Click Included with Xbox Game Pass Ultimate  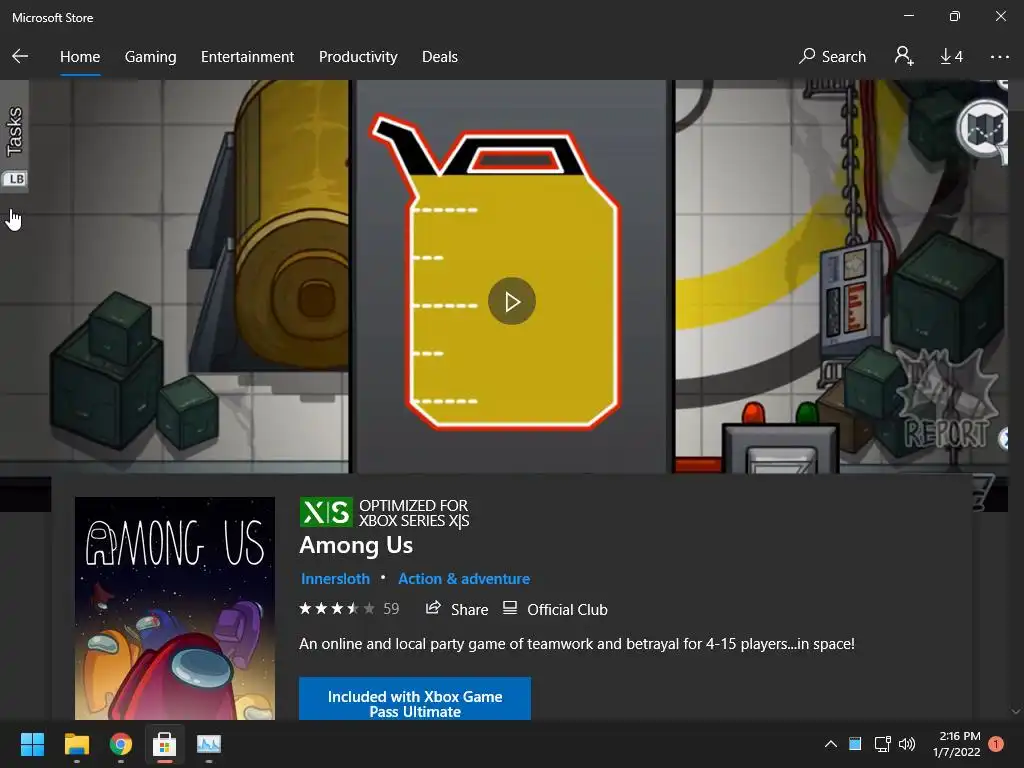(x=415, y=699)
